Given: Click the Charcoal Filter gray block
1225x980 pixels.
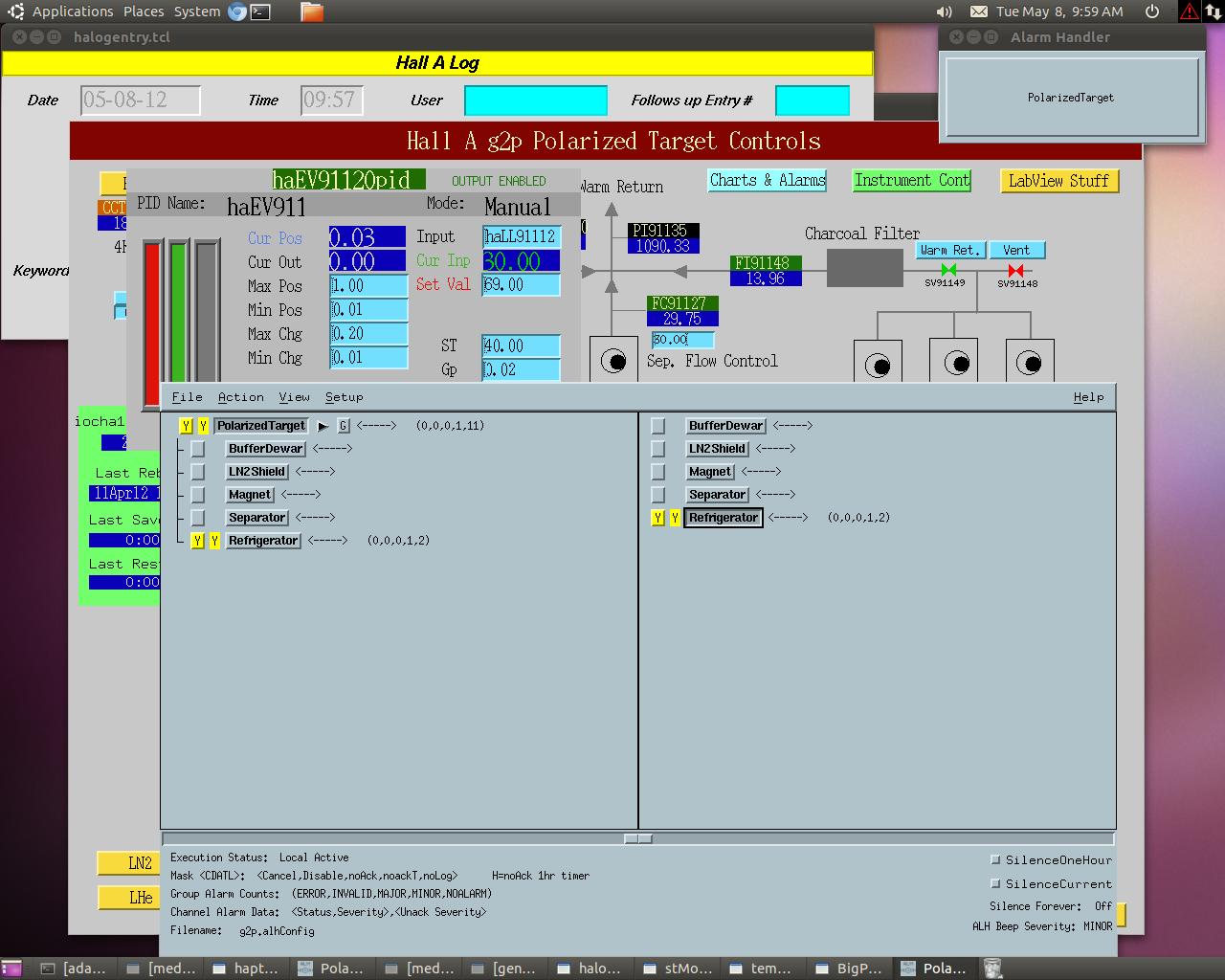Looking at the screenshot, I should pos(865,267).
